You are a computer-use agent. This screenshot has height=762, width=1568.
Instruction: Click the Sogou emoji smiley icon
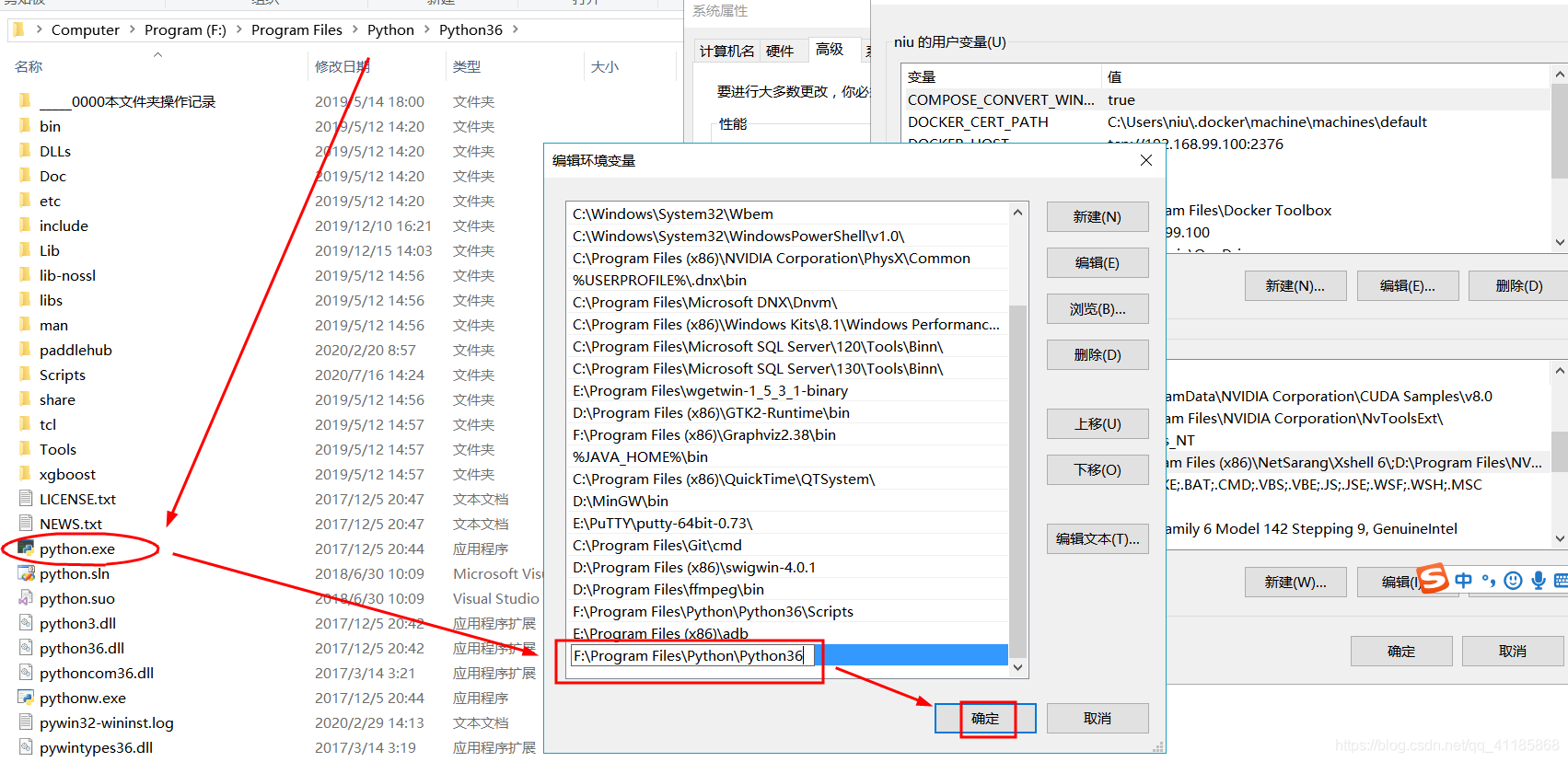[1513, 581]
